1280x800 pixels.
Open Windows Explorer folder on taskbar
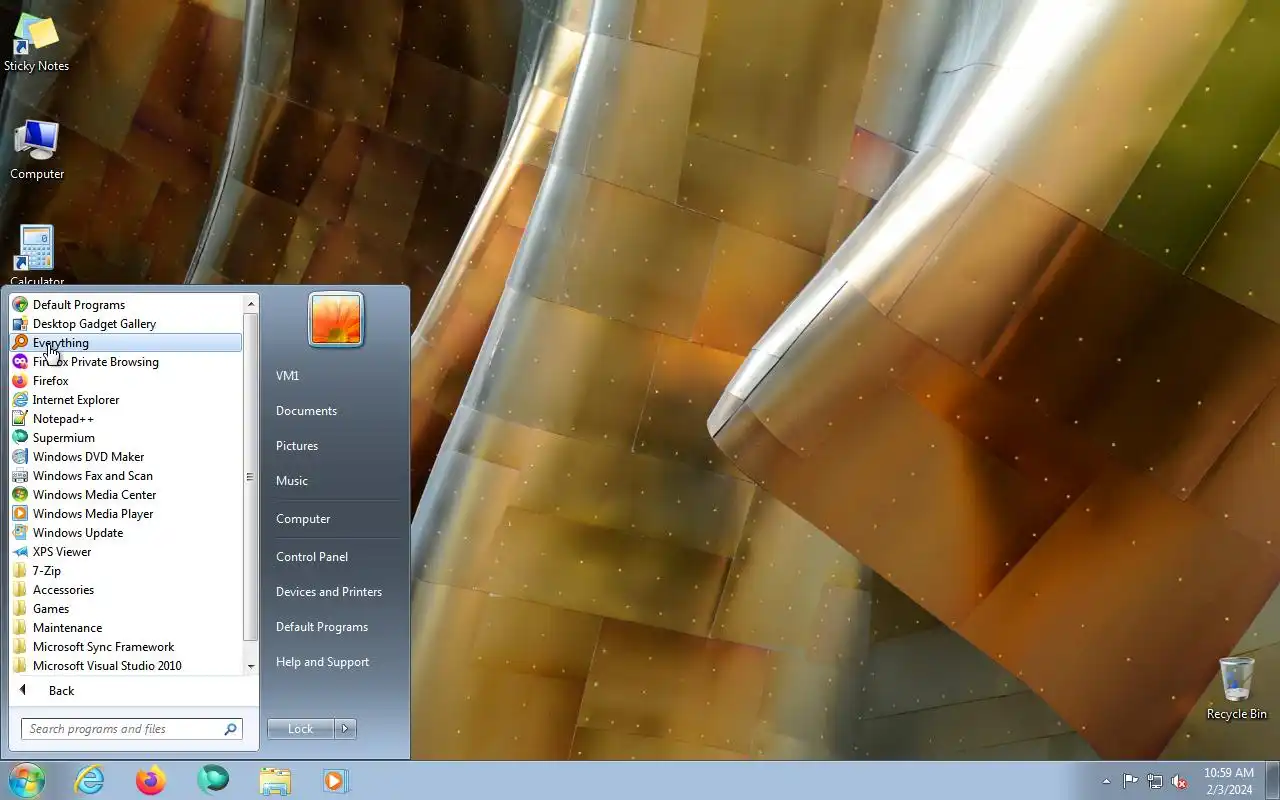tap(275, 780)
